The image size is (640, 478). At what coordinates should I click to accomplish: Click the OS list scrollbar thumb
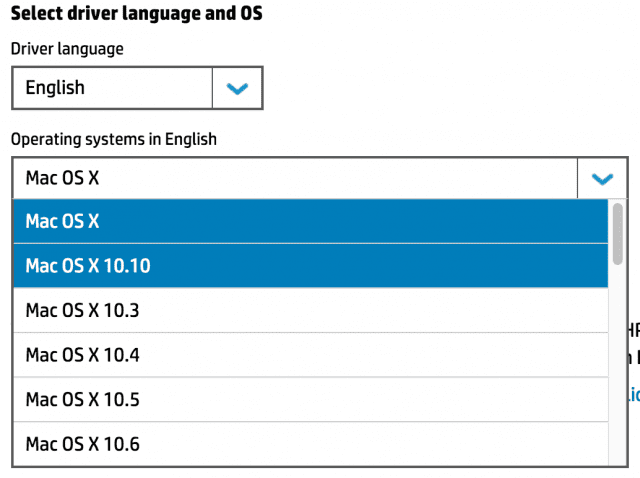pos(618,234)
